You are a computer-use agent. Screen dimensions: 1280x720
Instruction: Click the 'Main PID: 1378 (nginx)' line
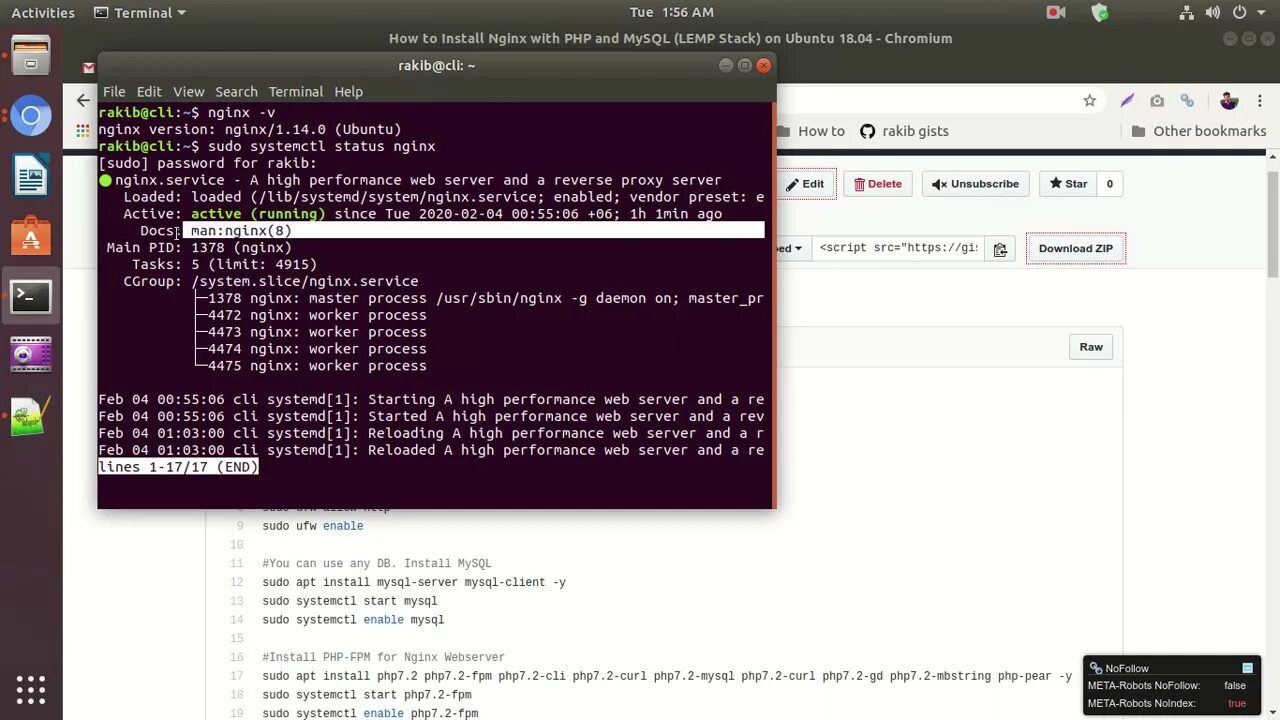click(199, 248)
